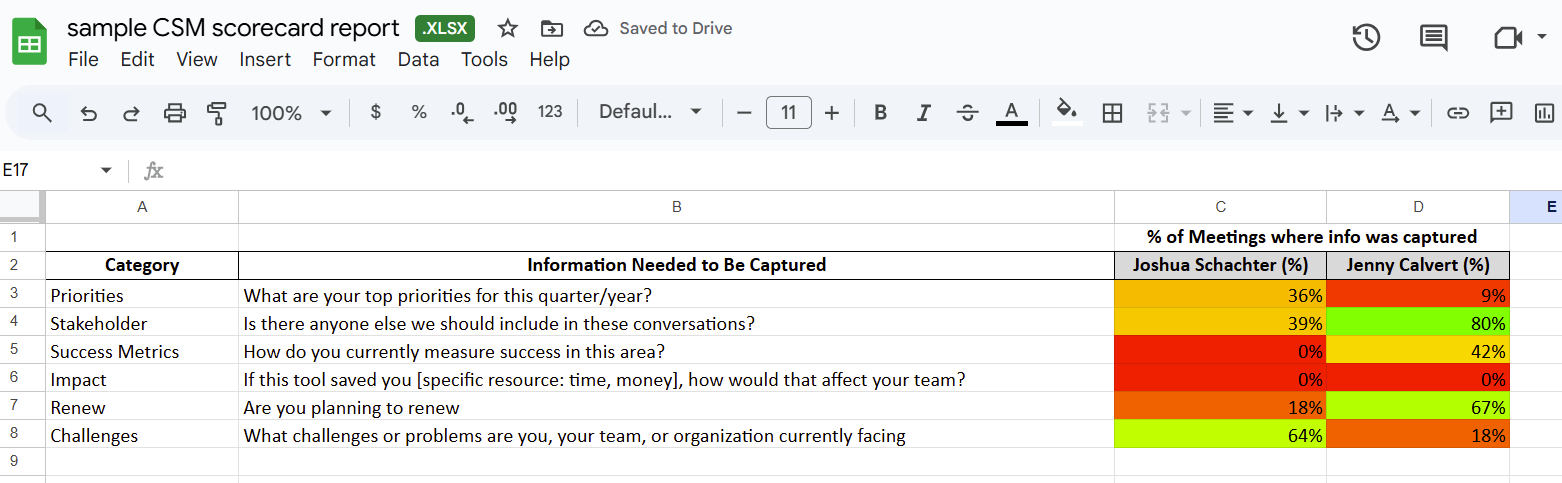Open the Data menu

[x=418, y=59]
